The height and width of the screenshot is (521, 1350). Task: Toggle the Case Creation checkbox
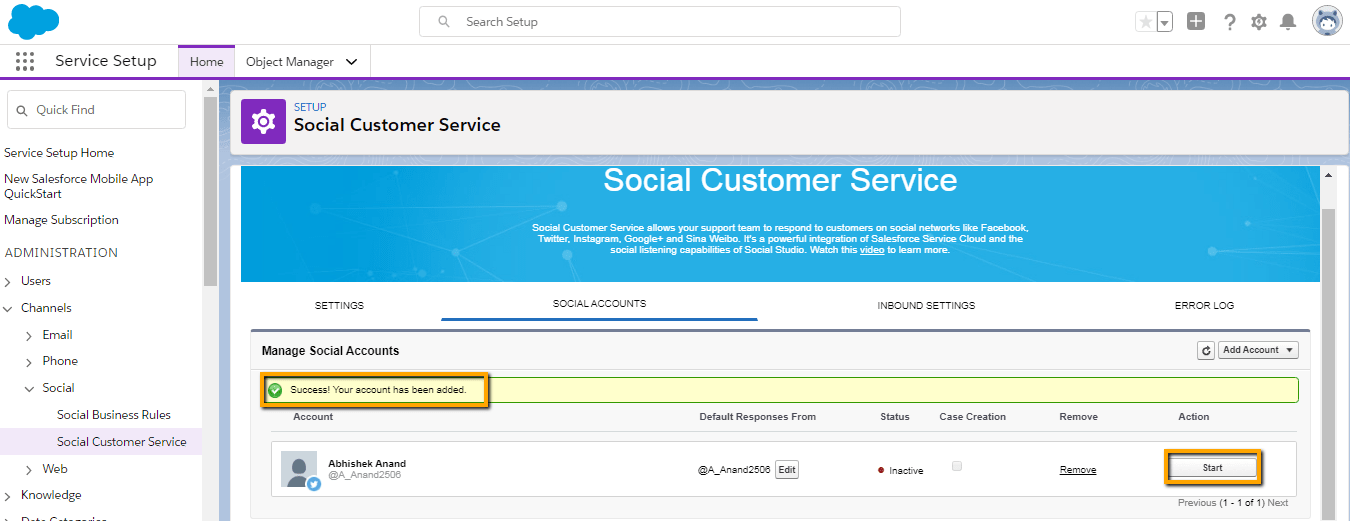click(x=957, y=466)
